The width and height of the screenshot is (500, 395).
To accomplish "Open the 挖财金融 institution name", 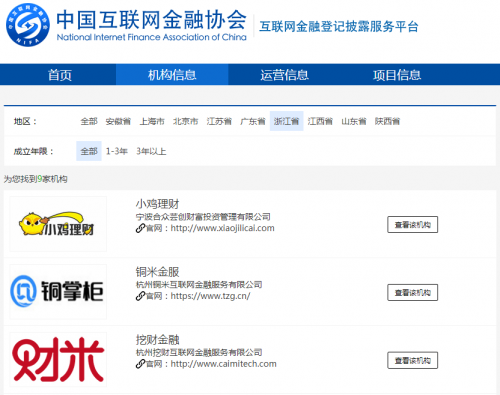I will [157, 340].
